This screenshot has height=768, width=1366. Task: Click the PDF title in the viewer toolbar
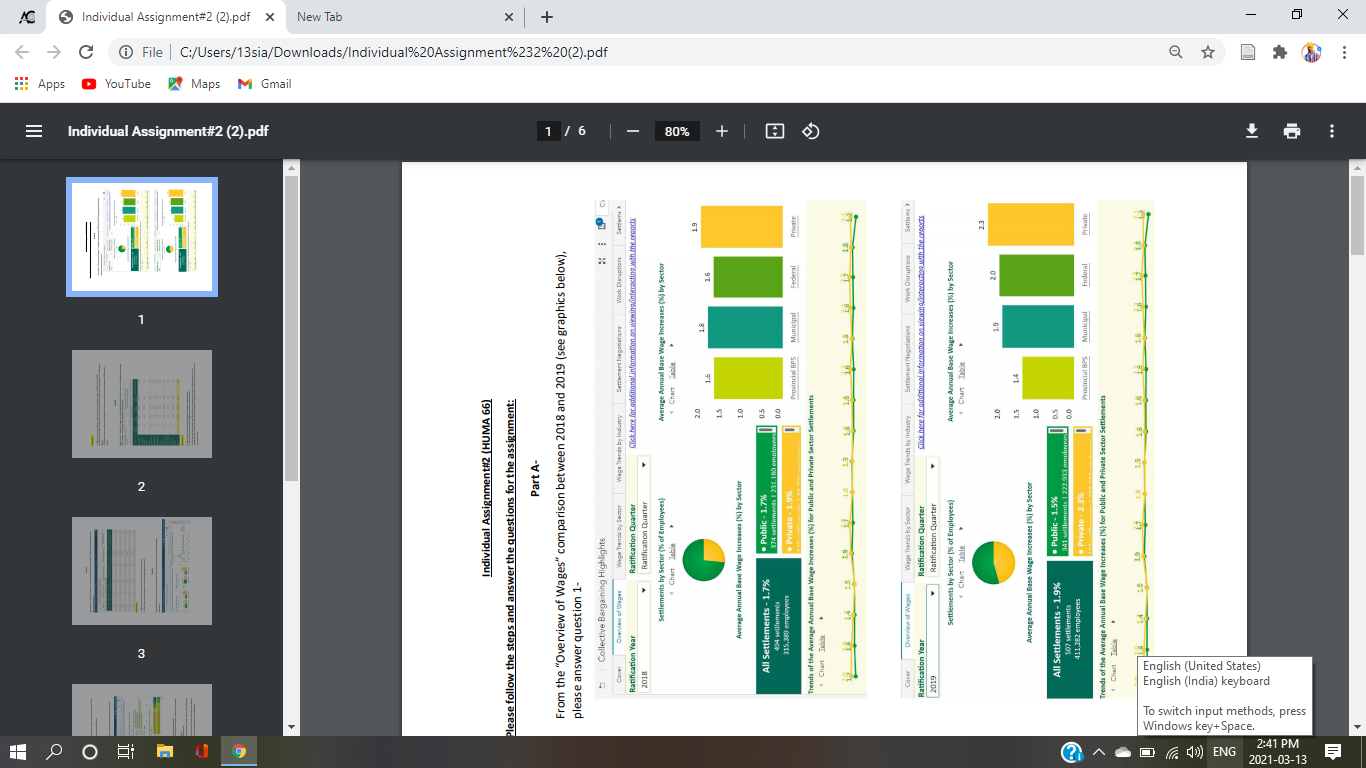pyautogui.click(x=168, y=131)
